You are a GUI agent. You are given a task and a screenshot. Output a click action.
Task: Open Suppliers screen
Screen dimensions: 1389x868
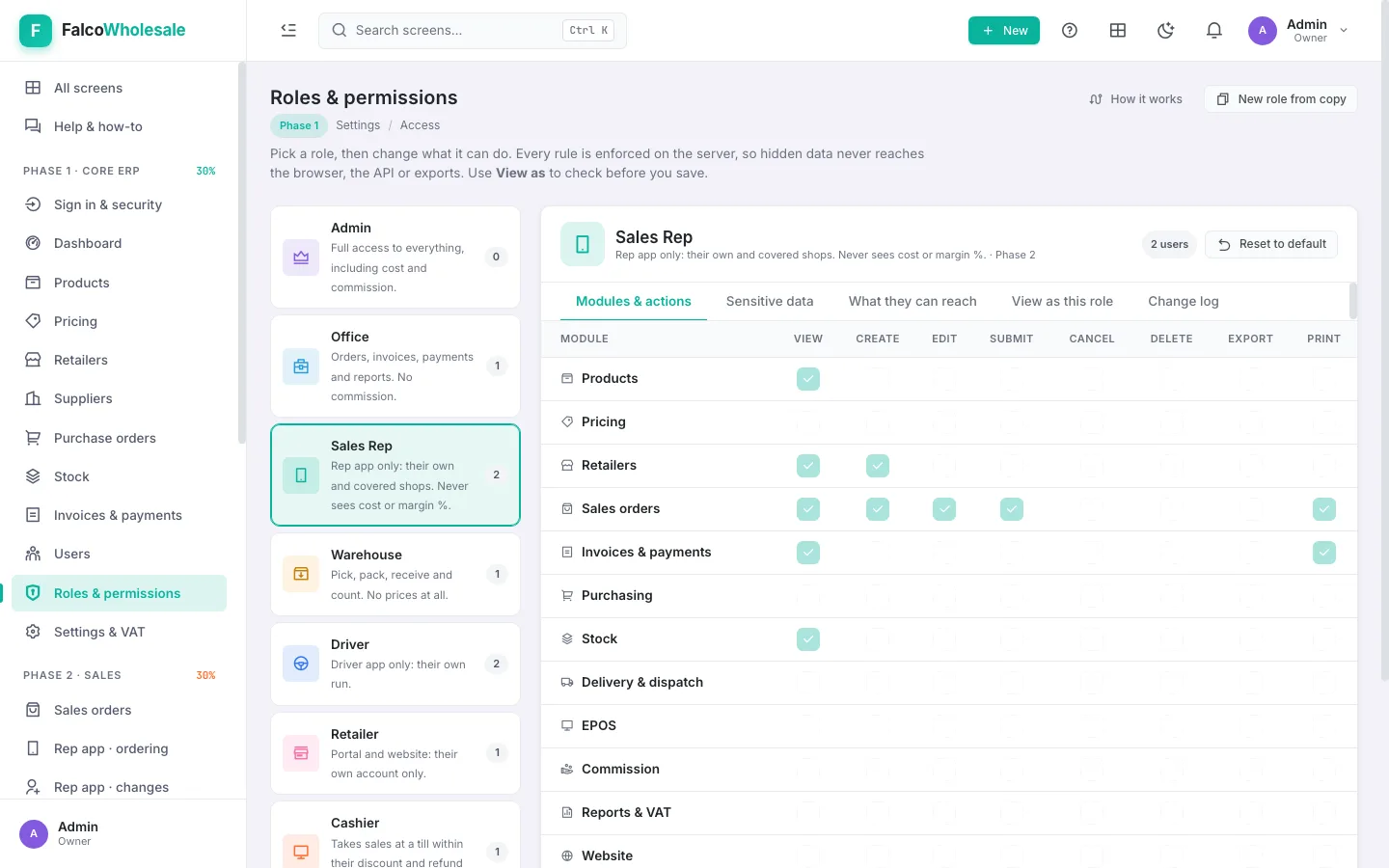click(120, 398)
